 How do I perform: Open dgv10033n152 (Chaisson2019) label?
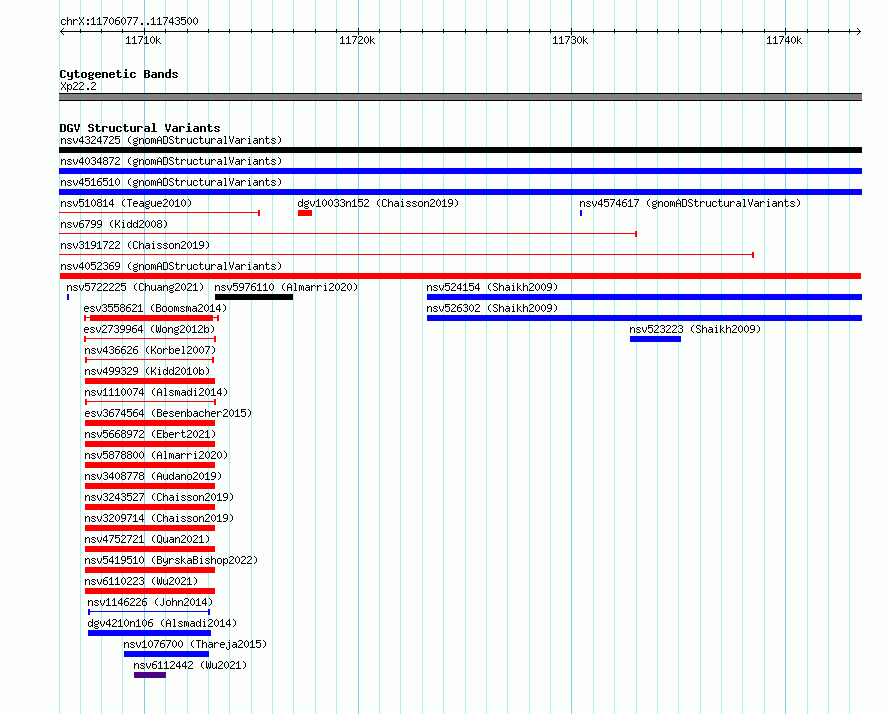pyautogui.click(x=378, y=203)
